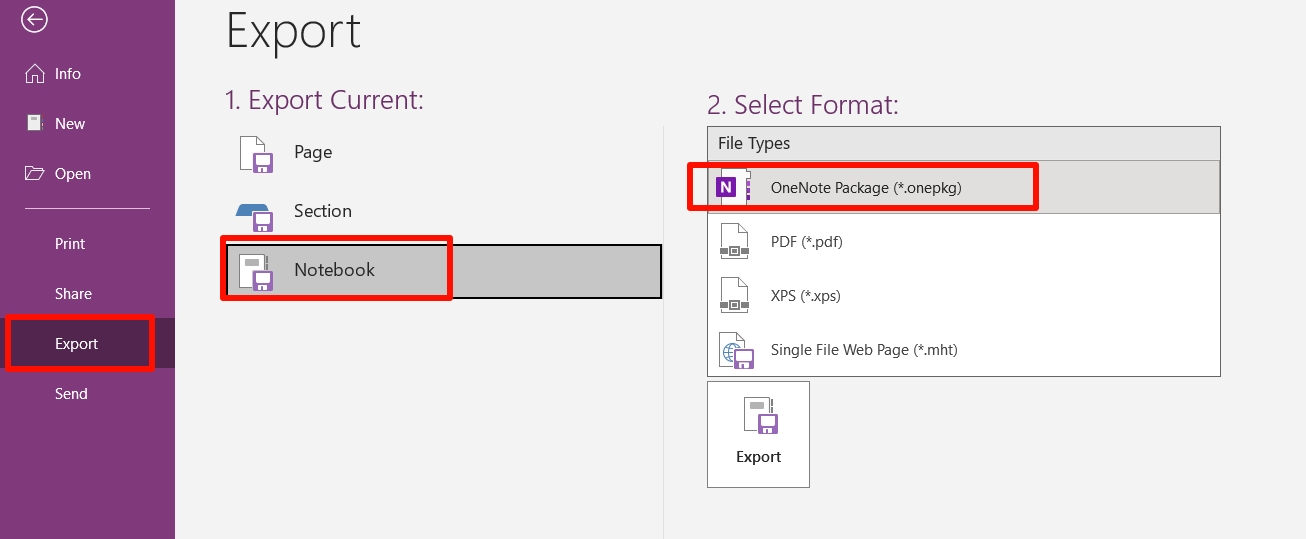Click the Page export icon
1306x539 pixels.
coord(257,154)
